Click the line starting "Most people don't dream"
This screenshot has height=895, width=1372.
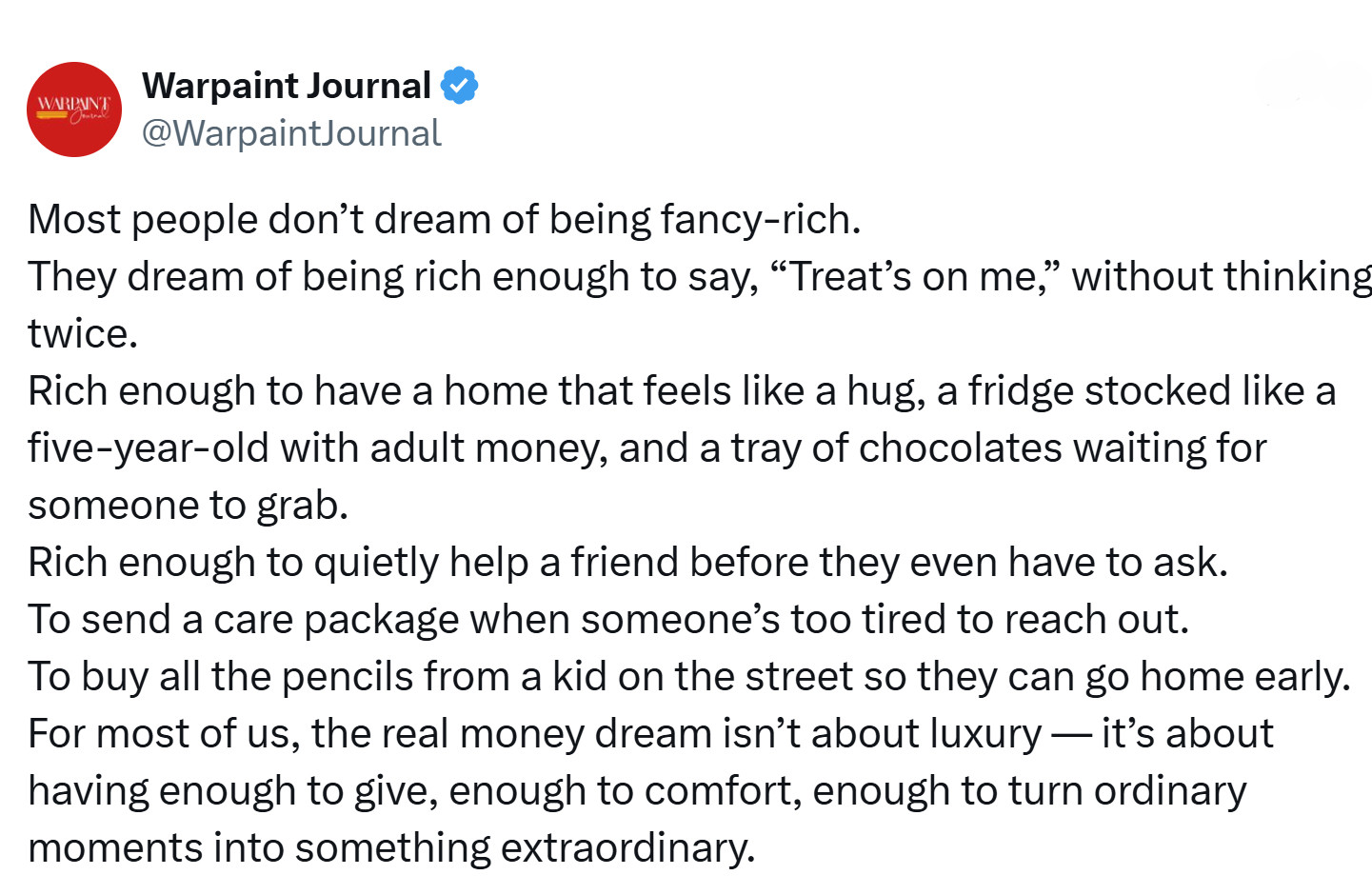pyautogui.click(x=445, y=220)
